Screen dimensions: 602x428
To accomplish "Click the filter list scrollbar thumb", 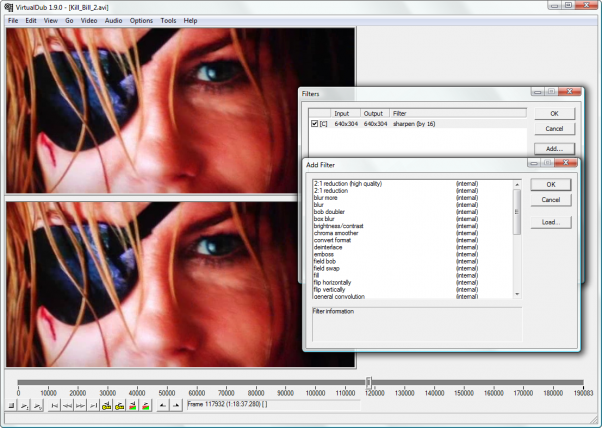I will point(517,212).
